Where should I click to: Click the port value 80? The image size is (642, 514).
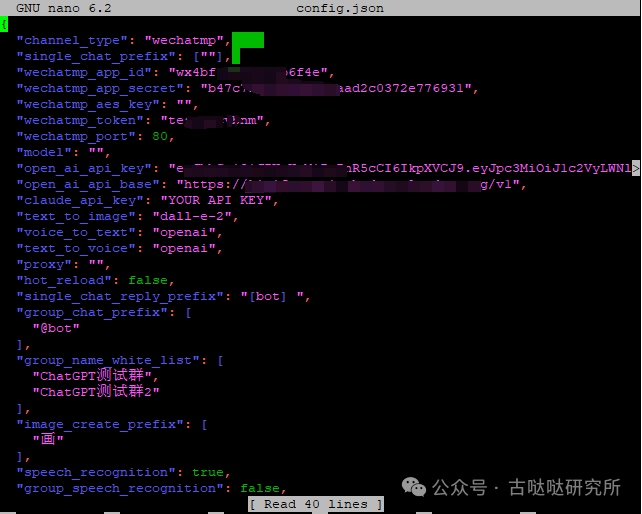click(160, 136)
